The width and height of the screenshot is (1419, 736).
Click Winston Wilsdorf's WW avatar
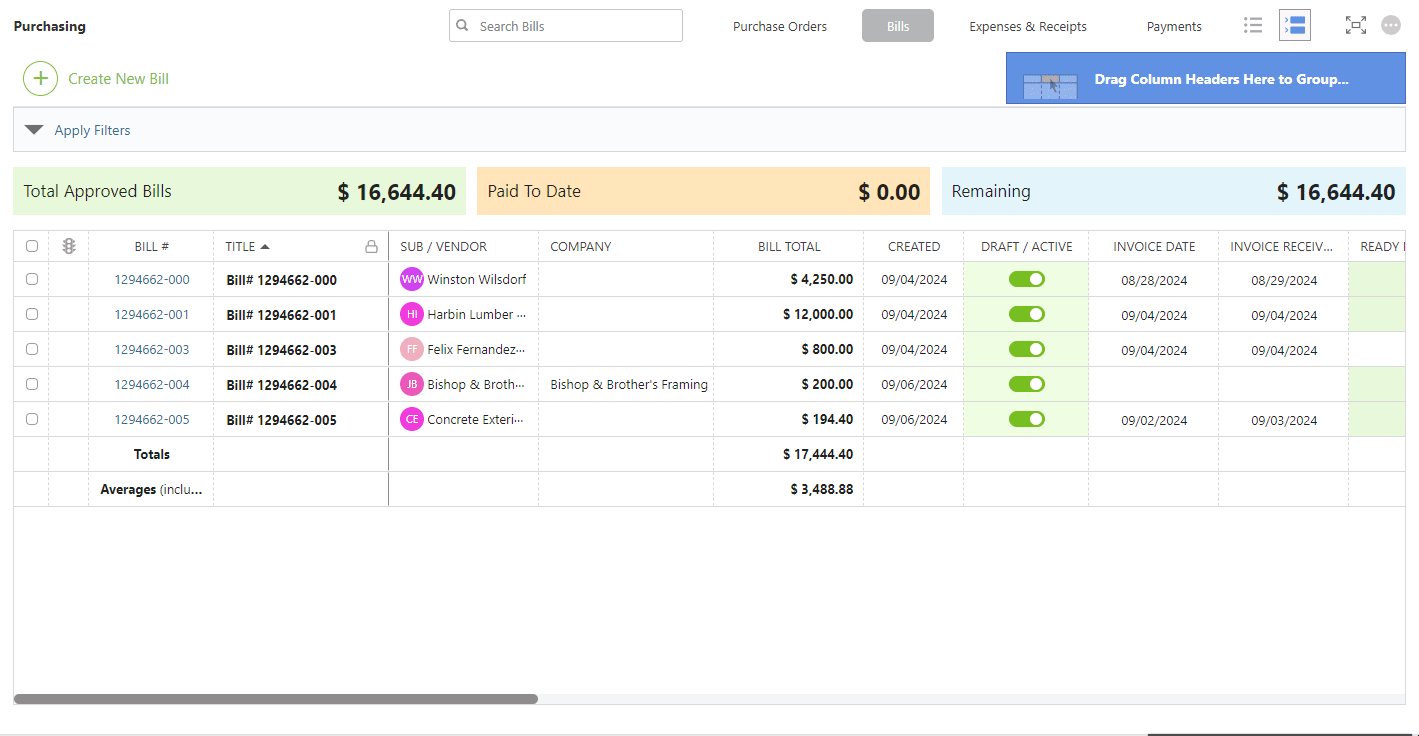tap(412, 280)
